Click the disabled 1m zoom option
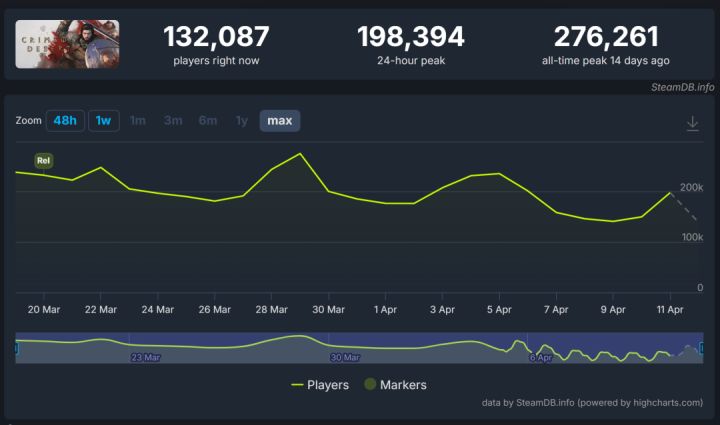This screenshot has width=720, height=425. tap(138, 121)
